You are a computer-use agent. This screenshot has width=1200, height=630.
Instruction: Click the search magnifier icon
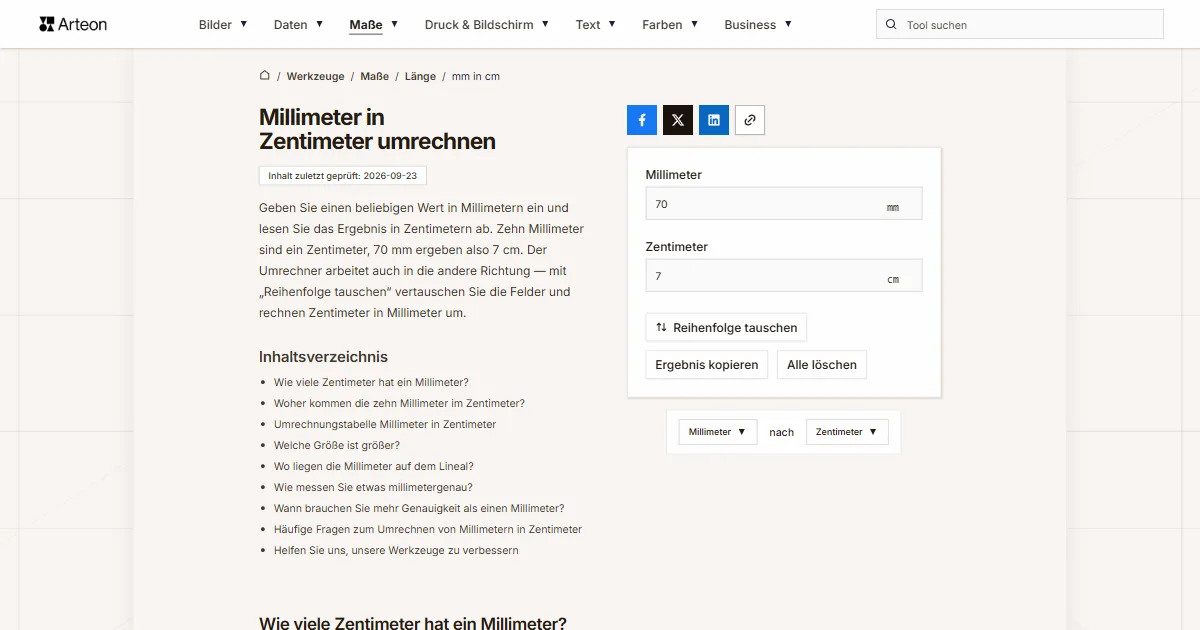pyautogui.click(x=891, y=24)
